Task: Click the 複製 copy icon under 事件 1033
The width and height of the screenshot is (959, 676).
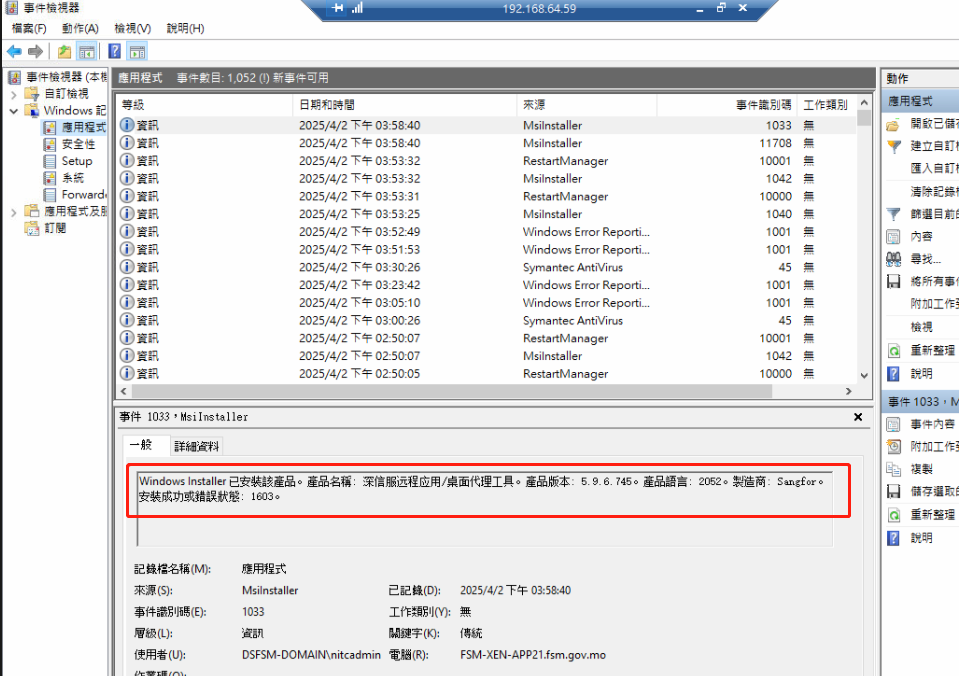Action: (893, 469)
